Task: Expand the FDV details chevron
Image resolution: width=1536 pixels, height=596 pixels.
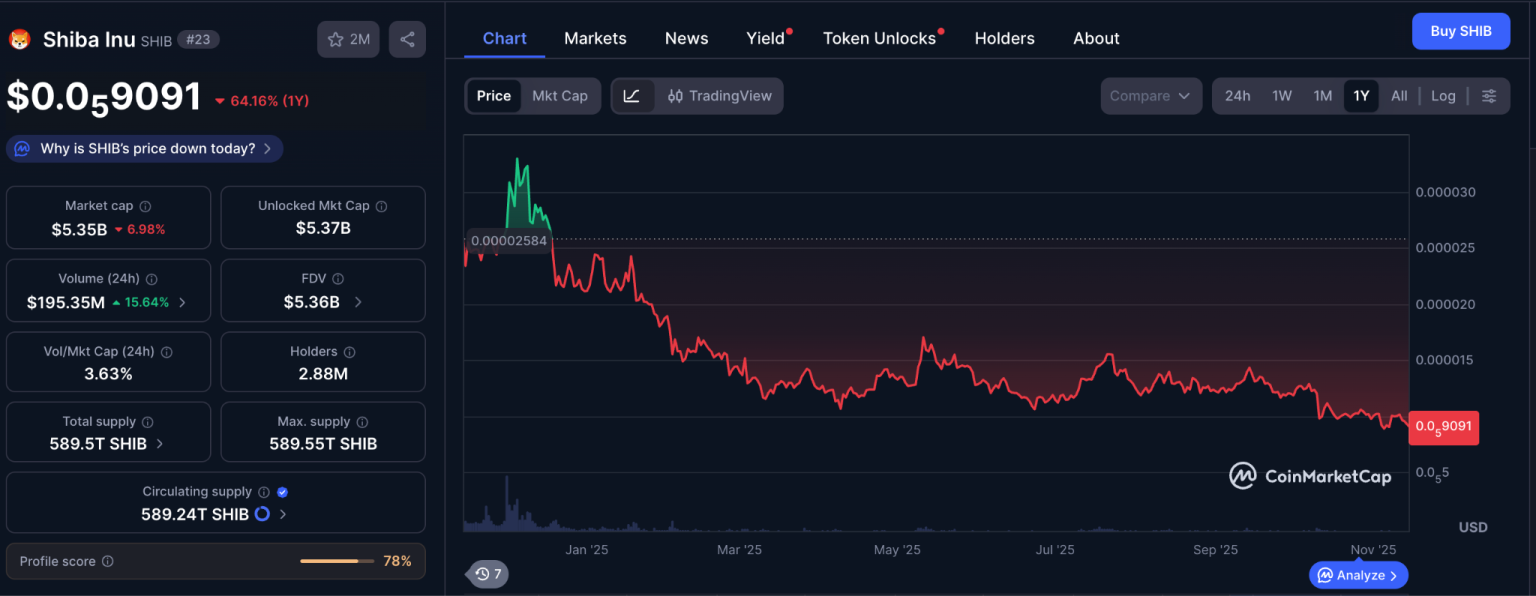Action: coord(359,302)
